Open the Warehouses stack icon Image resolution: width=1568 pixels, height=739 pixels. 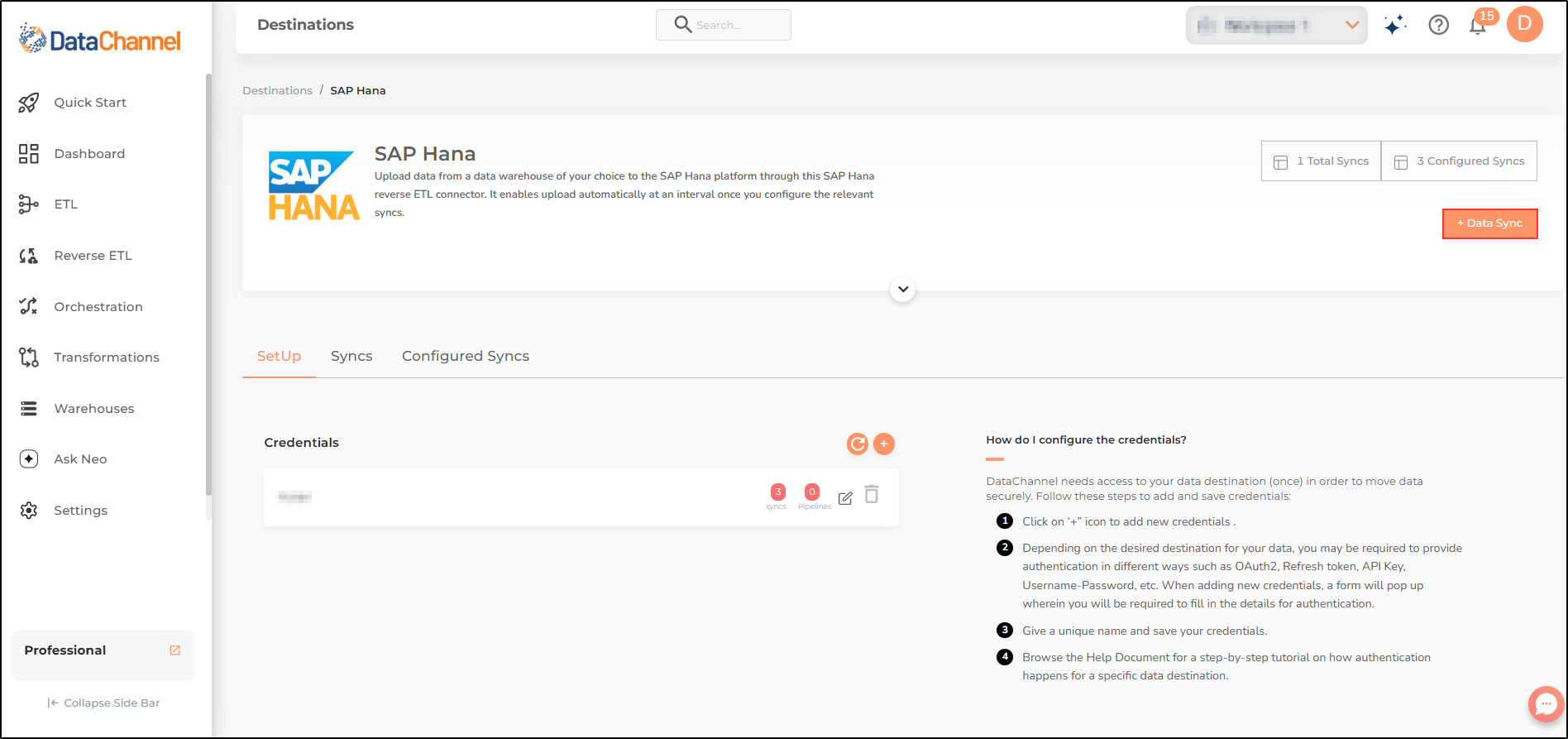click(29, 409)
